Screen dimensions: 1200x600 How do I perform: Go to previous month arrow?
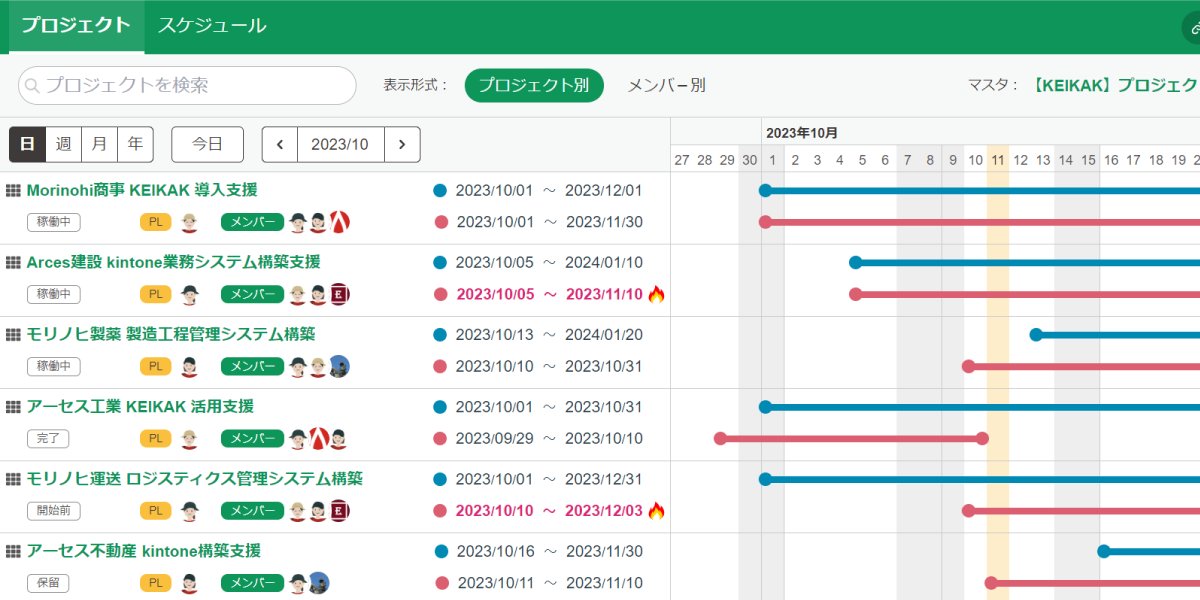pyautogui.click(x=280, y=144)
